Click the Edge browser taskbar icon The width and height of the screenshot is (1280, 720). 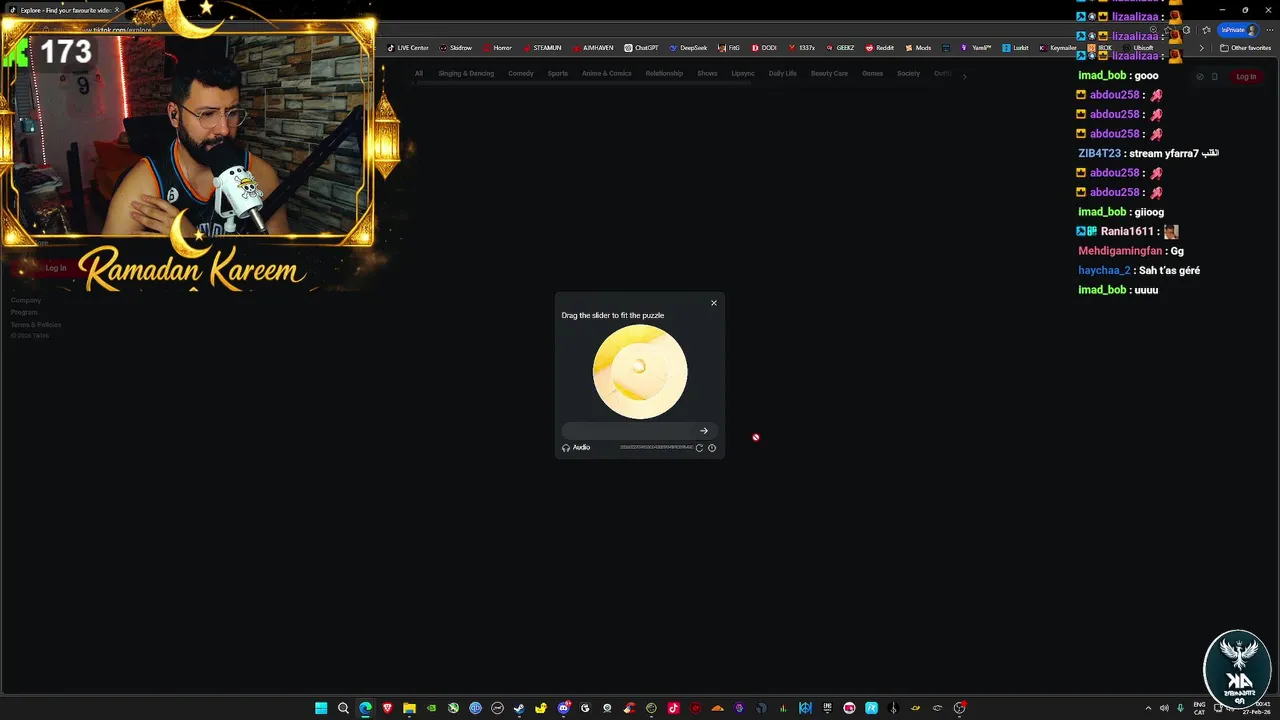coord(365,708)
